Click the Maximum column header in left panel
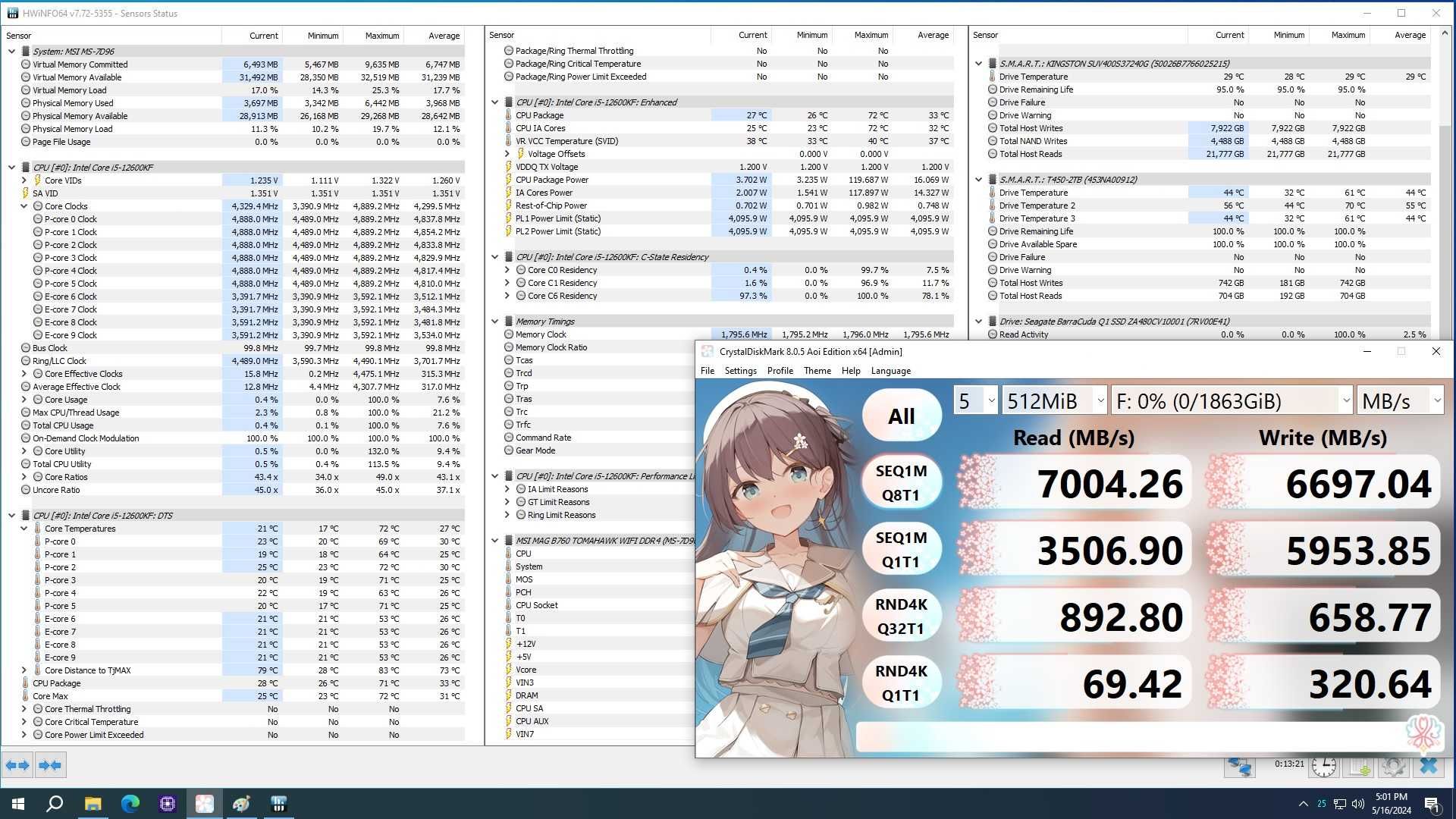The height and width of the screenshot is (819, 1456). [381, 36]
